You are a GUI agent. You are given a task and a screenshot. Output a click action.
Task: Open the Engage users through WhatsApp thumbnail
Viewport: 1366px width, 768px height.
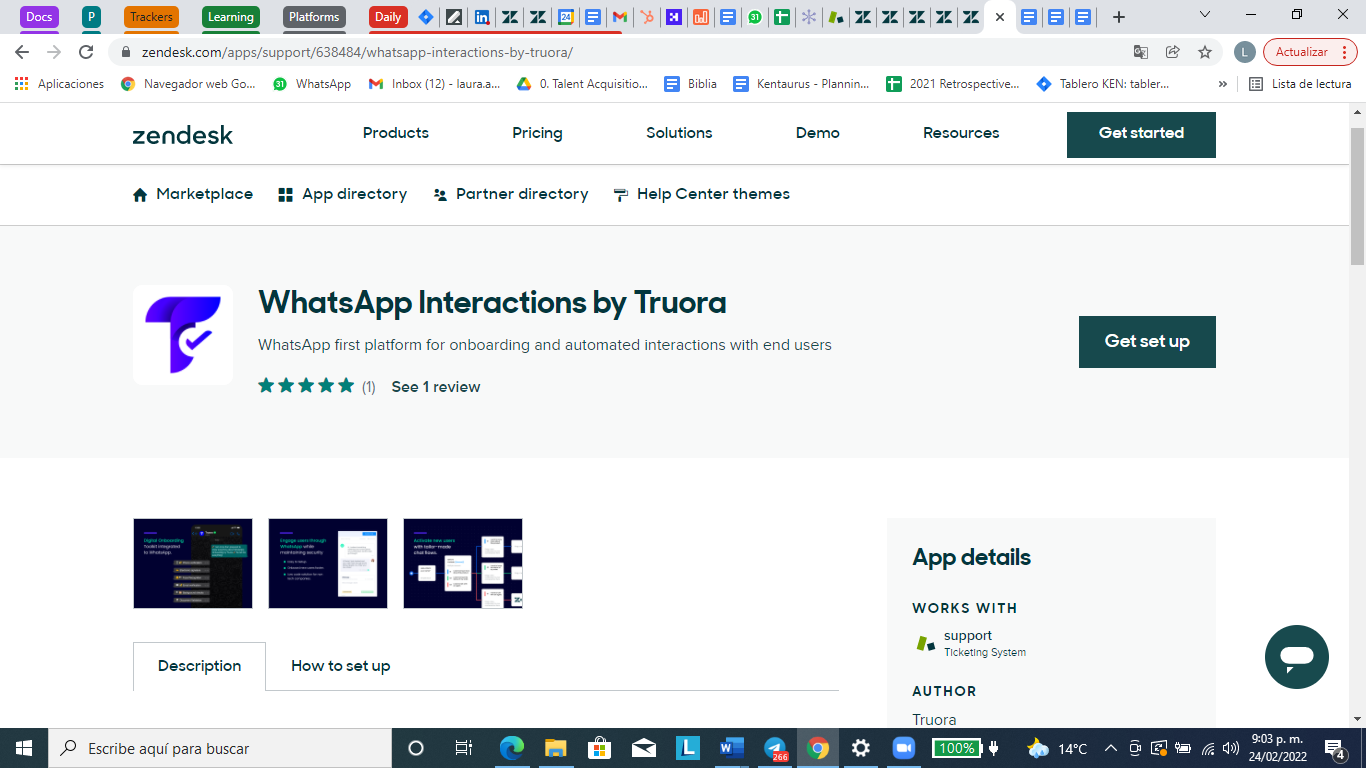click(328, 563)
